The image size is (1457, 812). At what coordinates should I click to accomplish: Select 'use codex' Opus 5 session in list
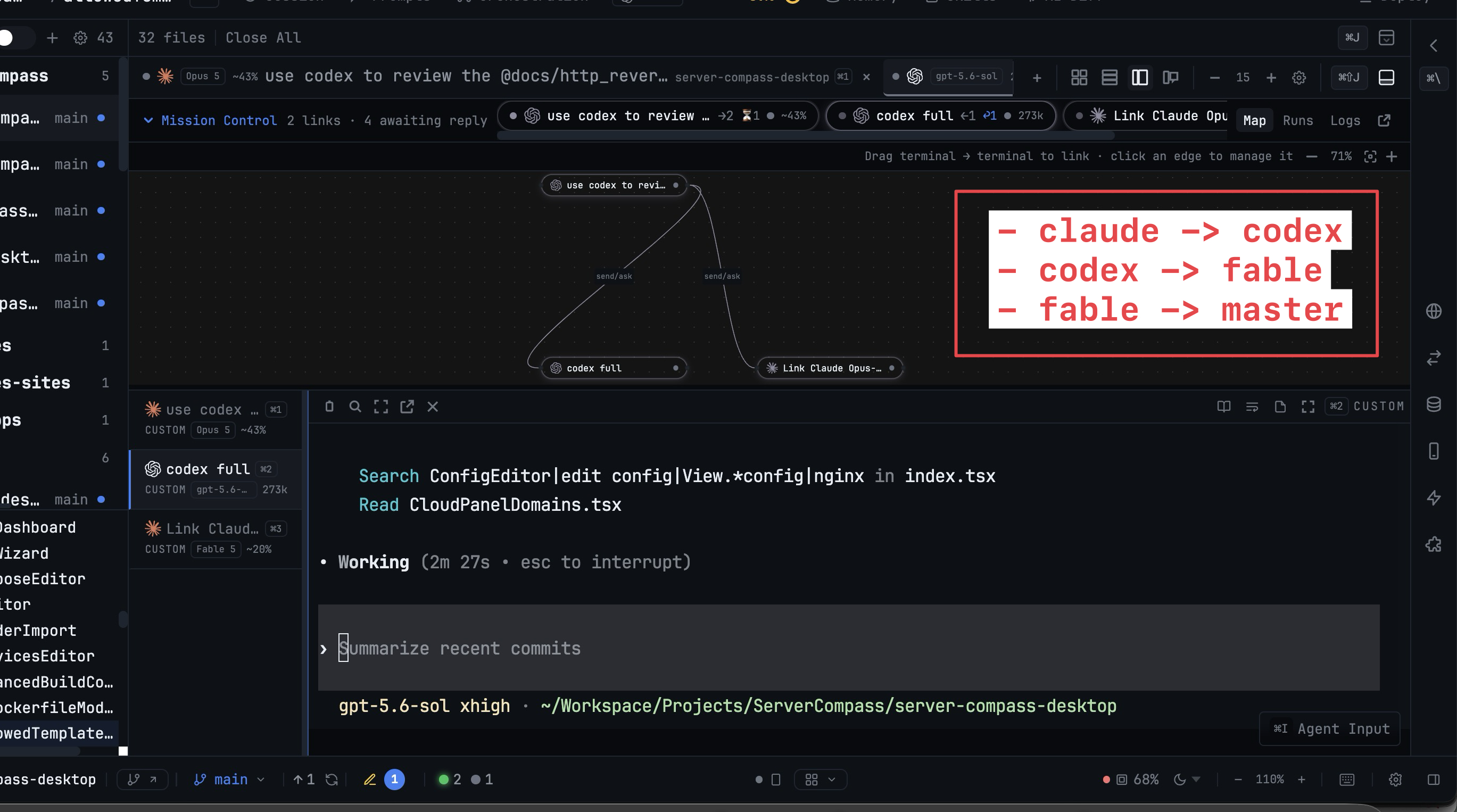(216, 420)
